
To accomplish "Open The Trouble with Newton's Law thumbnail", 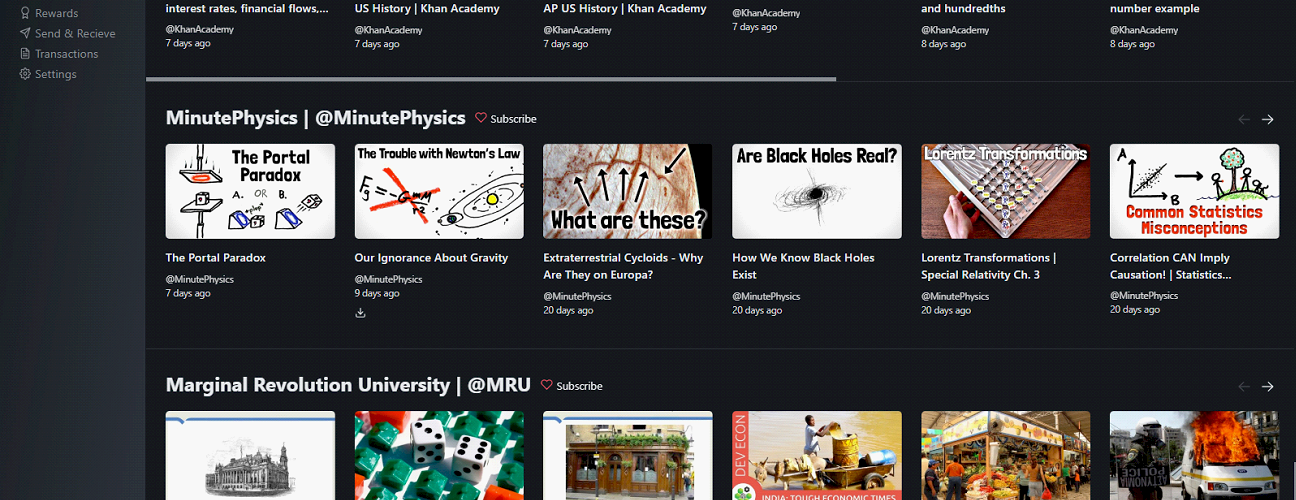I will pos(439,191).
